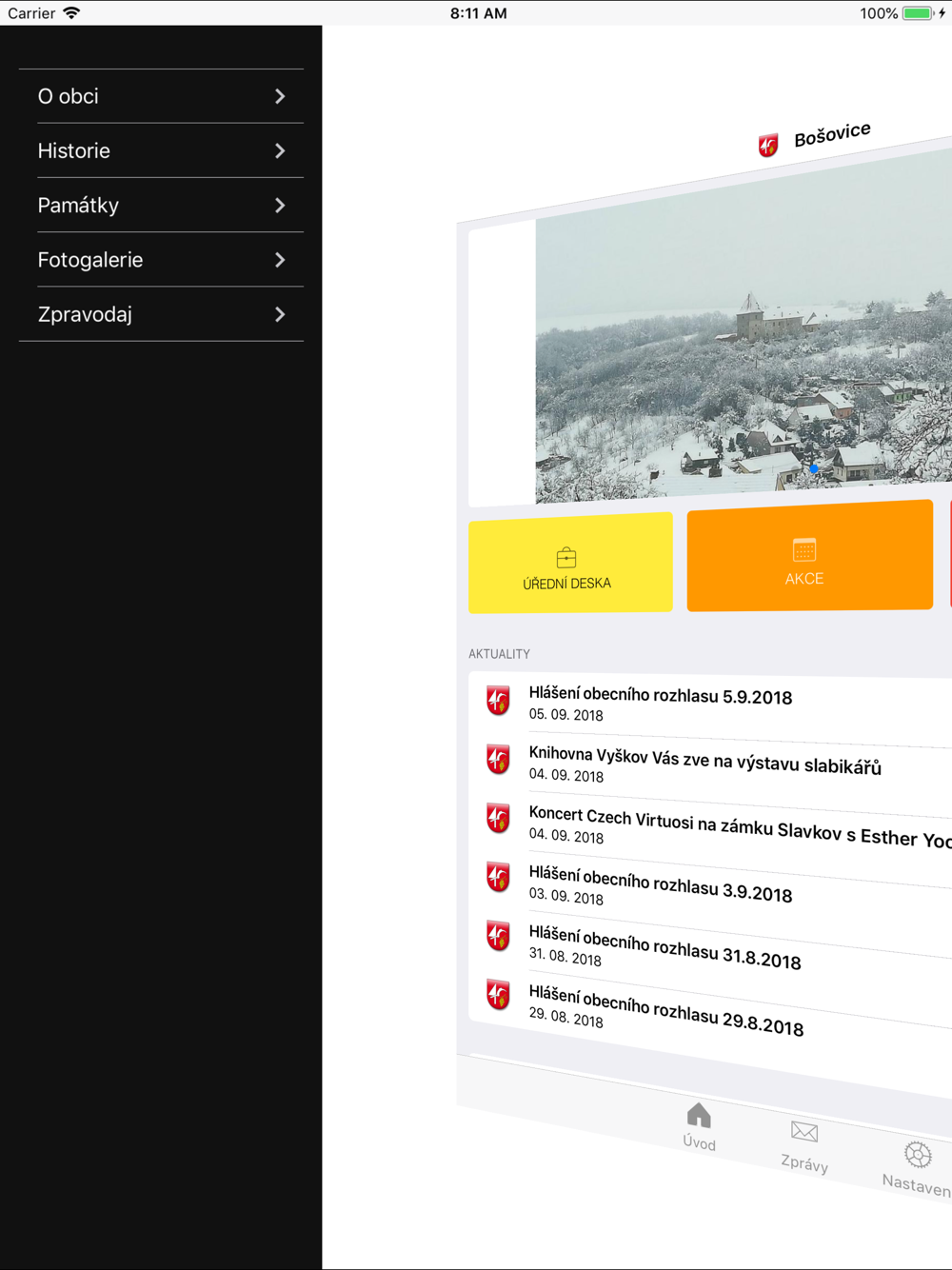Image resolution: width=952 pixels, height=1270 pixels.
Task: Click the Bošovice title text
Action: [x=832, y=134]
